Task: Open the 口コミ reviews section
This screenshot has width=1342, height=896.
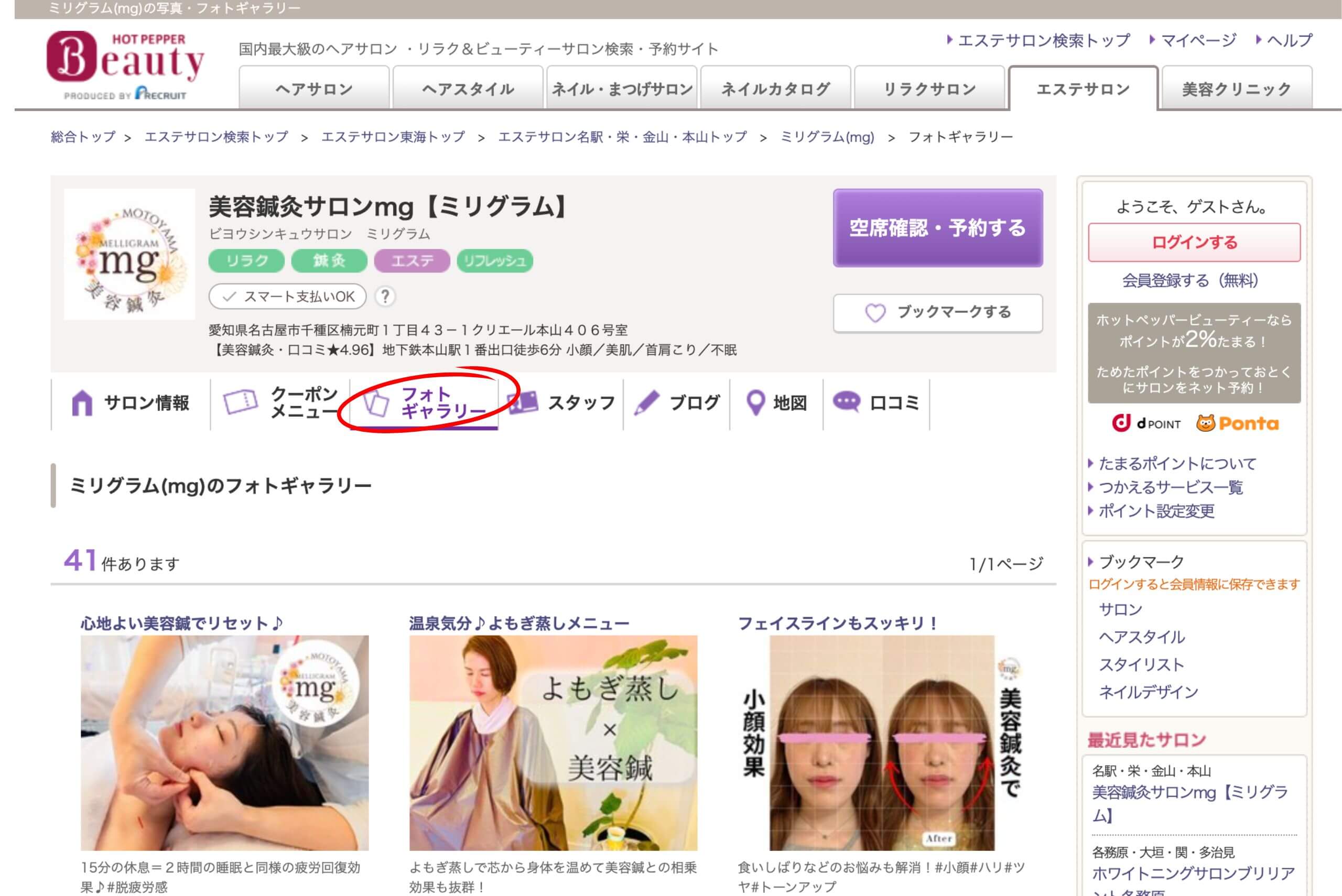Action: pyautogui.click(x=877, y=403)
